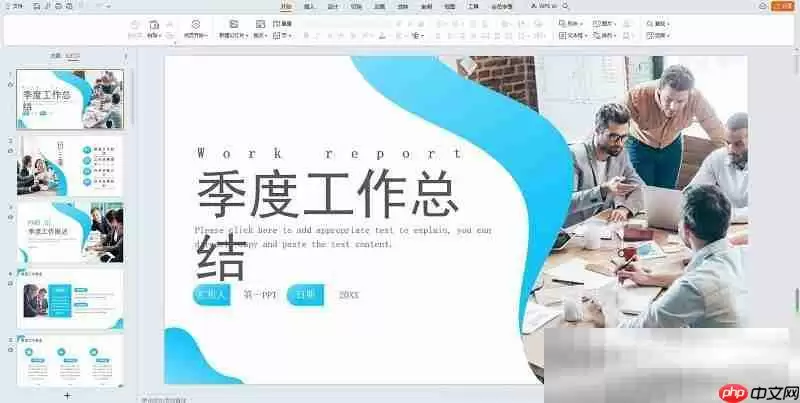This screenshot has width=800, height=403.
Task: Click the paste clipboard icon in the ribbon
Action: click(x=154, y=24)
